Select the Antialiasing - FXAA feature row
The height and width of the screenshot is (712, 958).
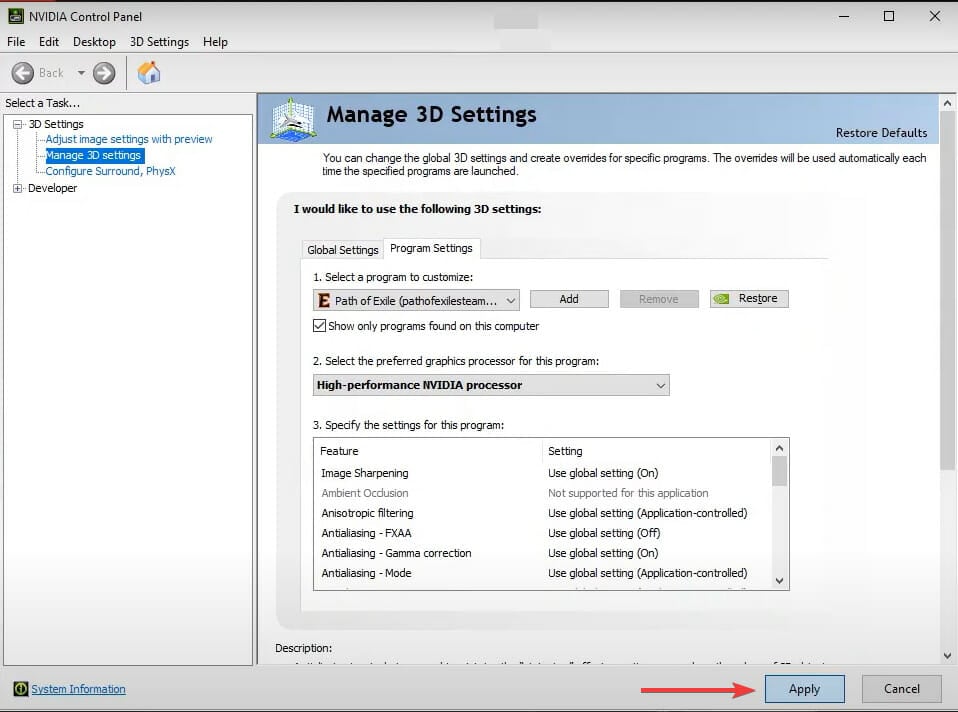pos(543,533)
